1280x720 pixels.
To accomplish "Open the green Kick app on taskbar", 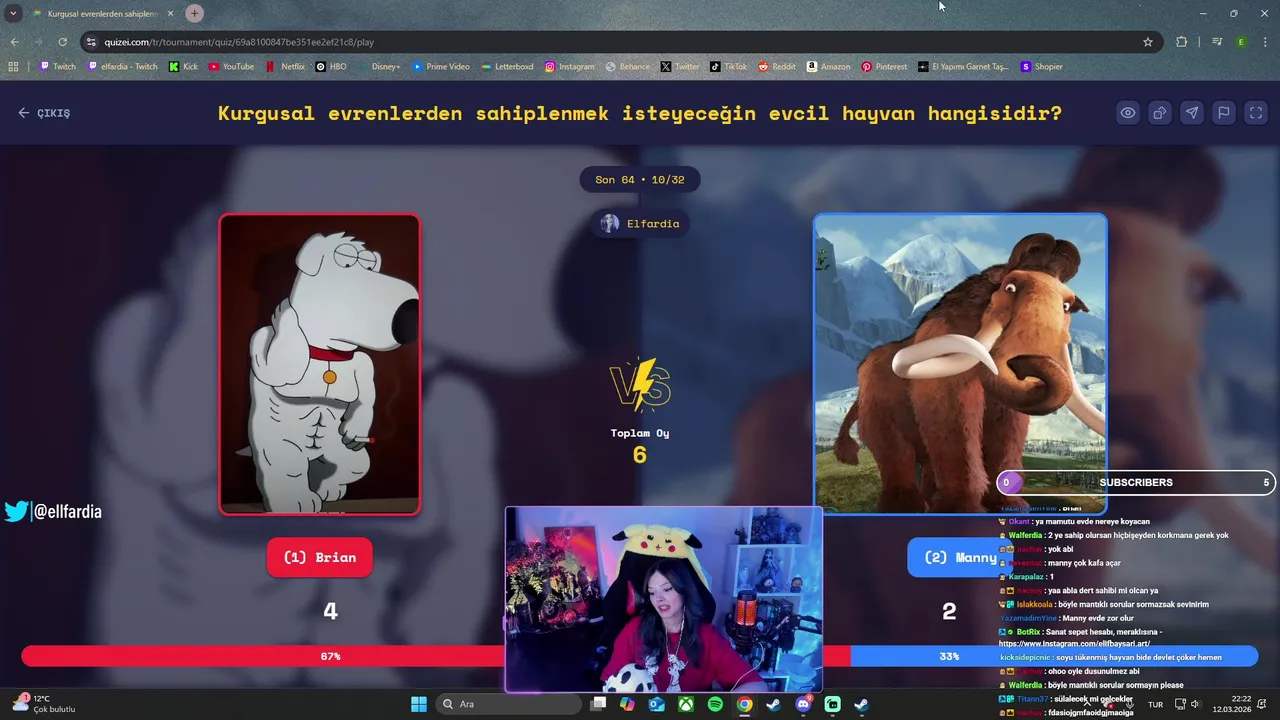I will click(832, 704).
